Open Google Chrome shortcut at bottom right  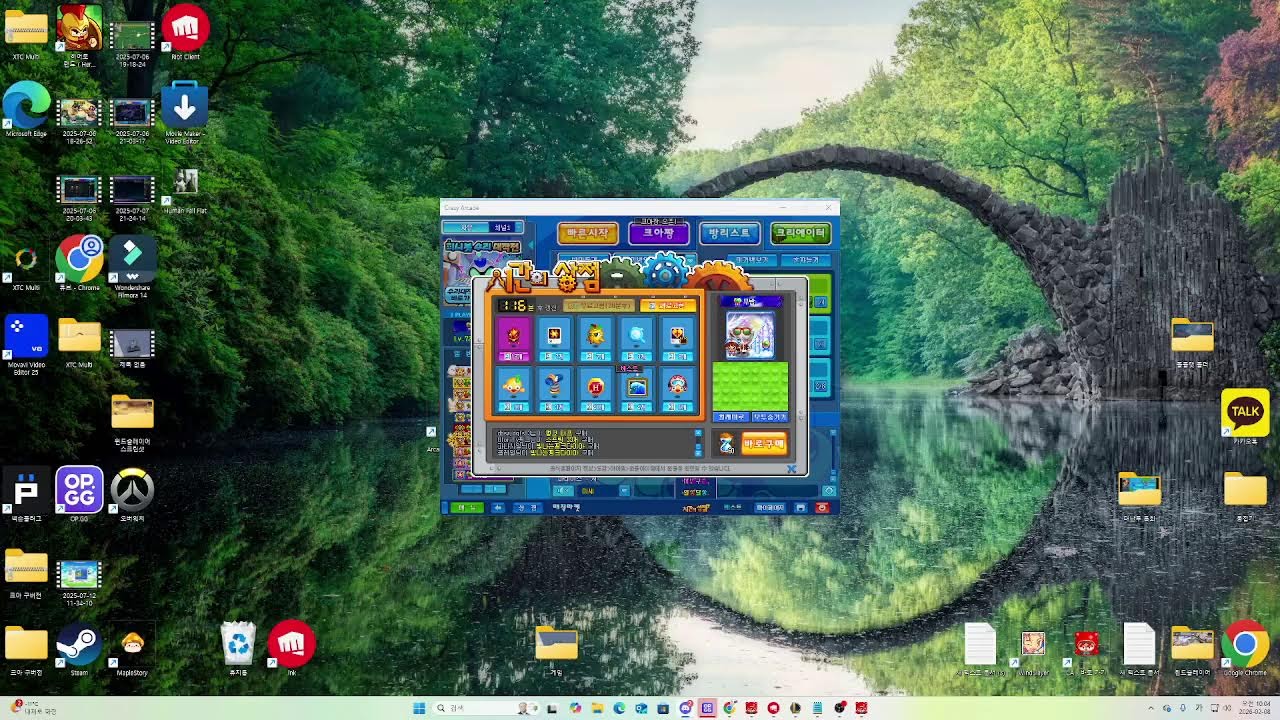[1245, 649]
